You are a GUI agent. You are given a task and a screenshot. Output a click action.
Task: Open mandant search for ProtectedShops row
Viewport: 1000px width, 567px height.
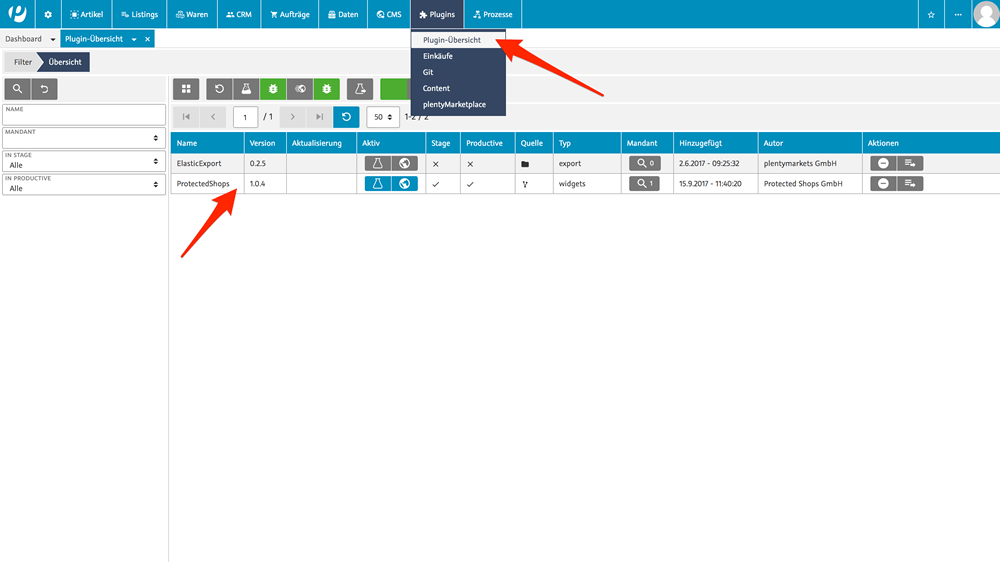click(644, 184)
